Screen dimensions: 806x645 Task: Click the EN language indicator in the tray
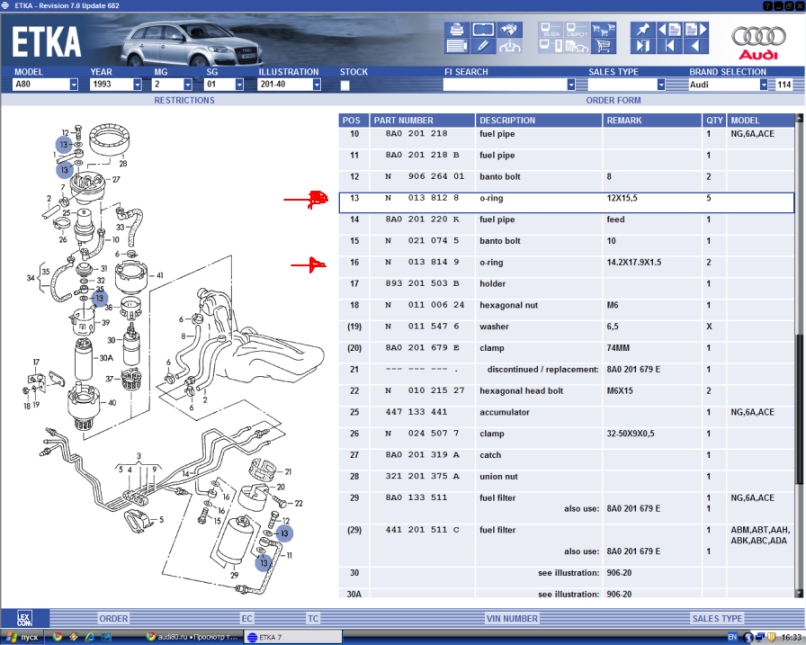[732, 637]
